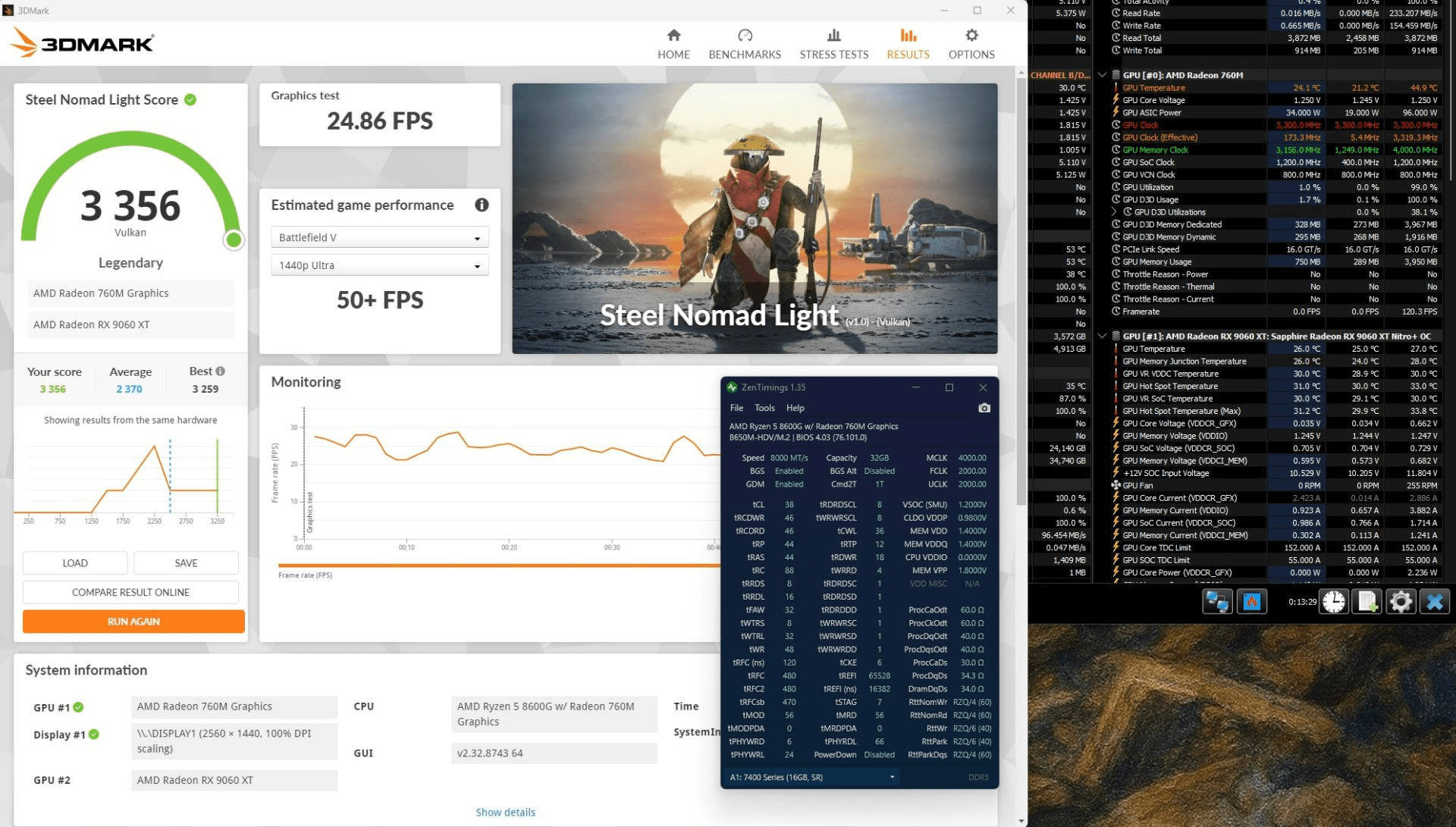Viewport: 1456px width, 827px height.
Task: Click the Show details link
Action: click(x=505, y=812)
